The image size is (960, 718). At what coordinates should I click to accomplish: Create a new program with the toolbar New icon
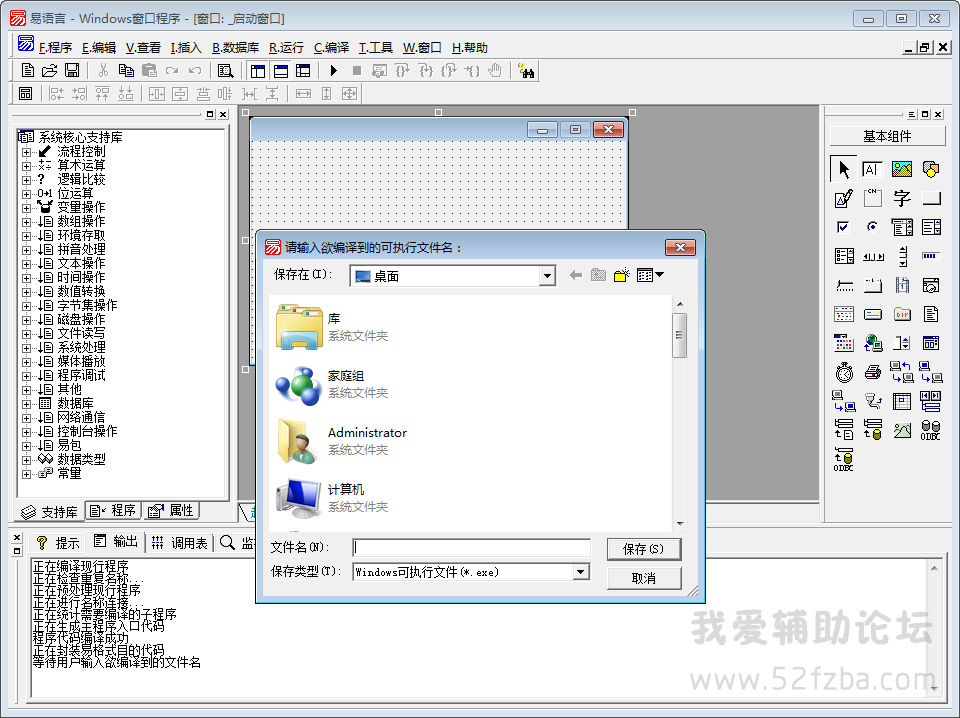[28, 70]
